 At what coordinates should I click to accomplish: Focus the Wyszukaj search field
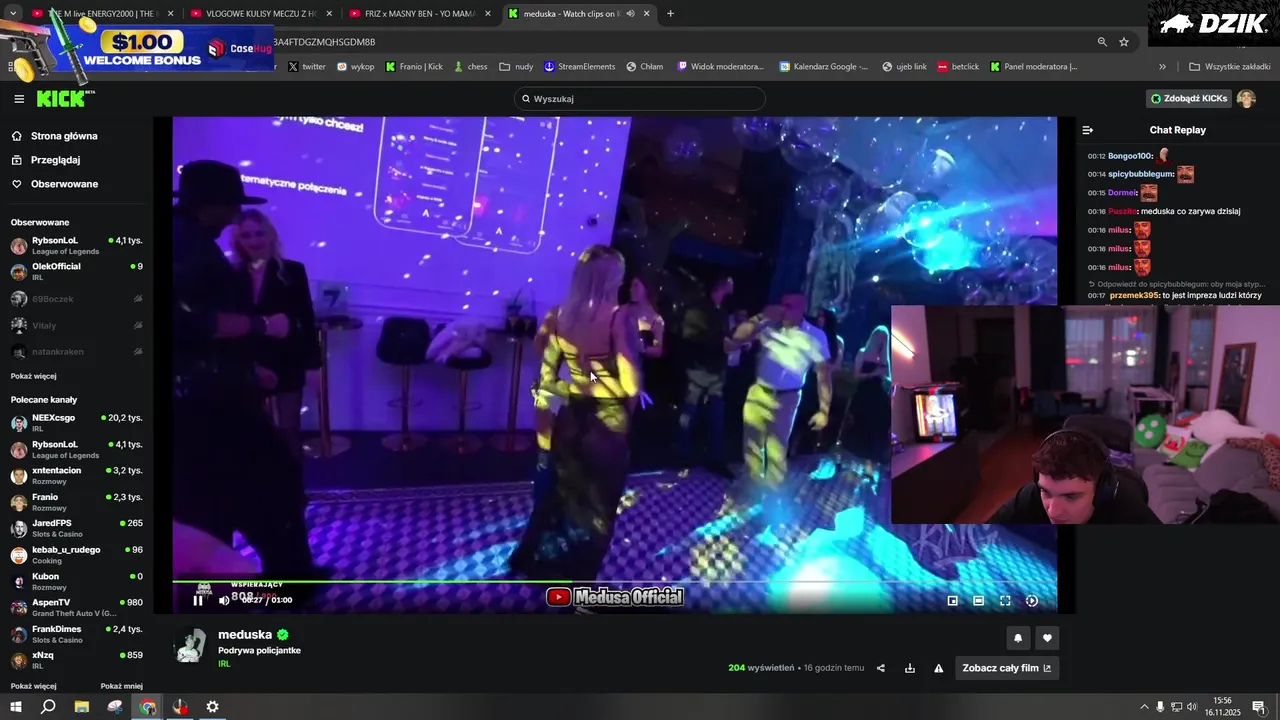coord(640,99)
